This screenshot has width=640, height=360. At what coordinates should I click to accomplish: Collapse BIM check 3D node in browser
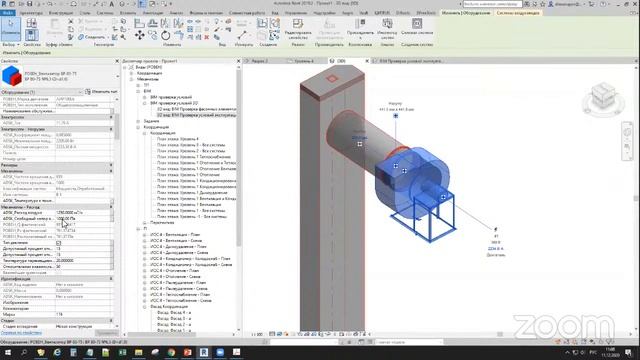(144, 103)
